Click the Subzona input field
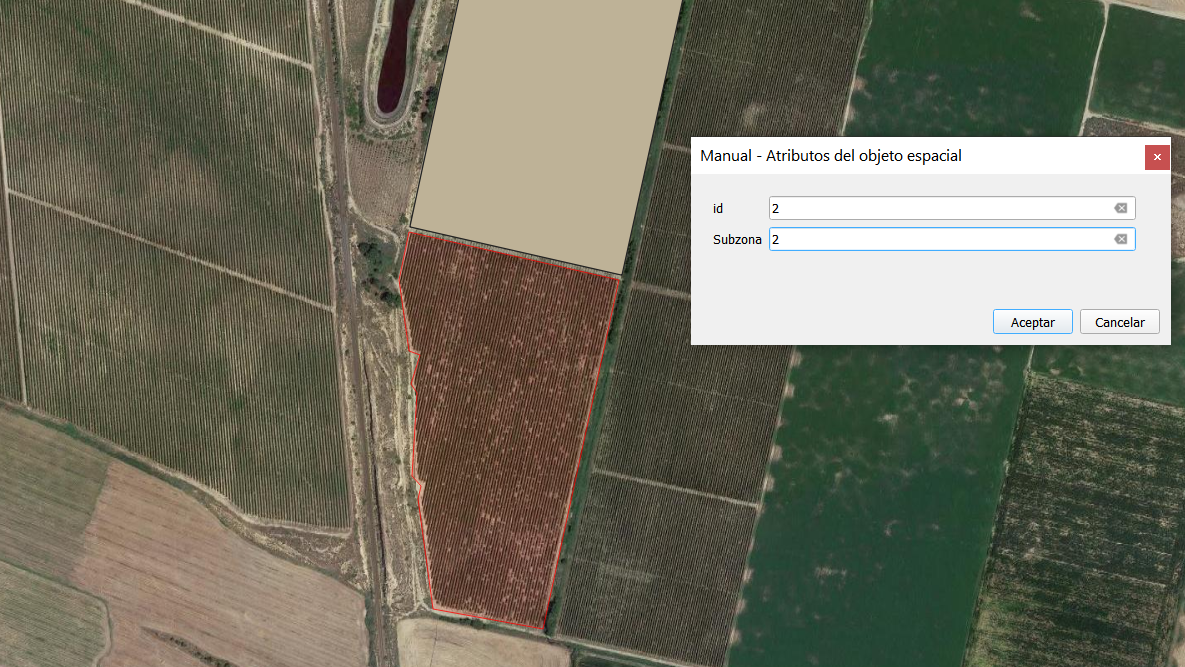1185x667 pixels. 951,239
